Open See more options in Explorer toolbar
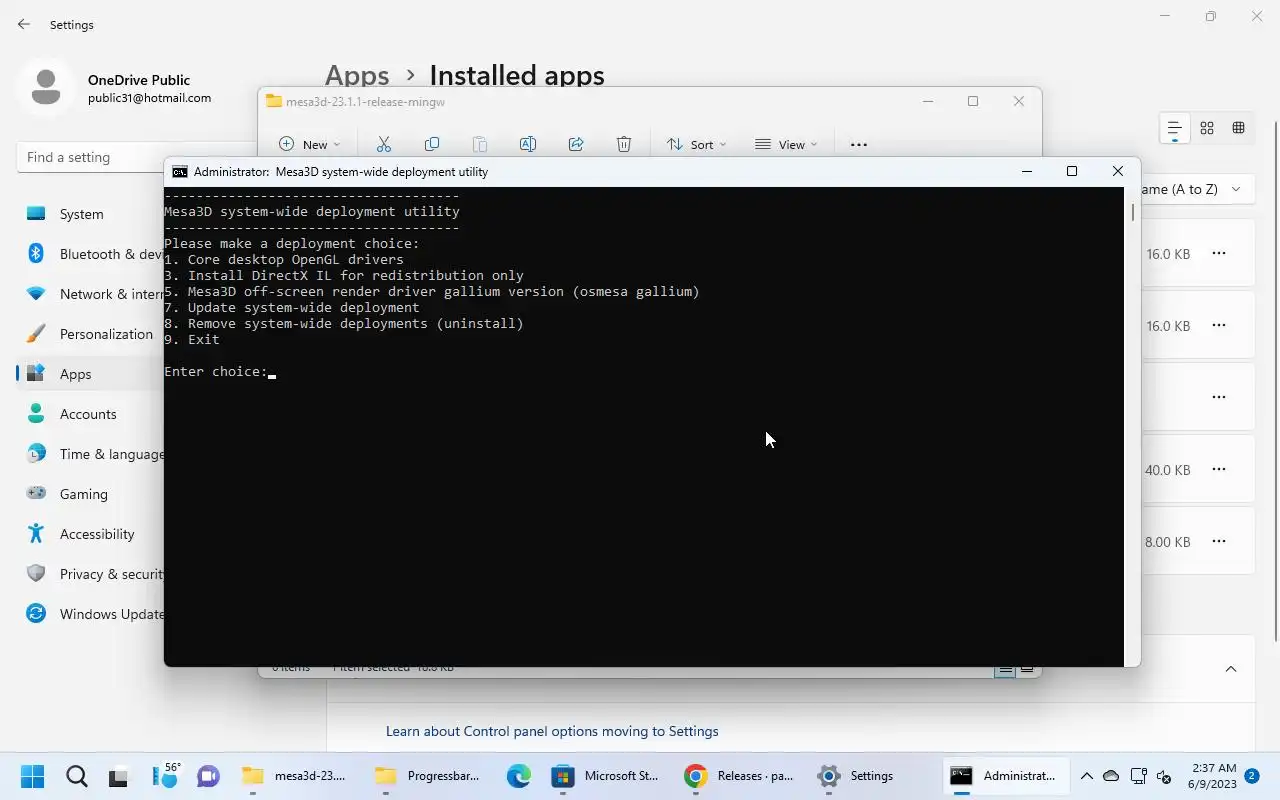1280x800 pixels. [x=859, y=144]
